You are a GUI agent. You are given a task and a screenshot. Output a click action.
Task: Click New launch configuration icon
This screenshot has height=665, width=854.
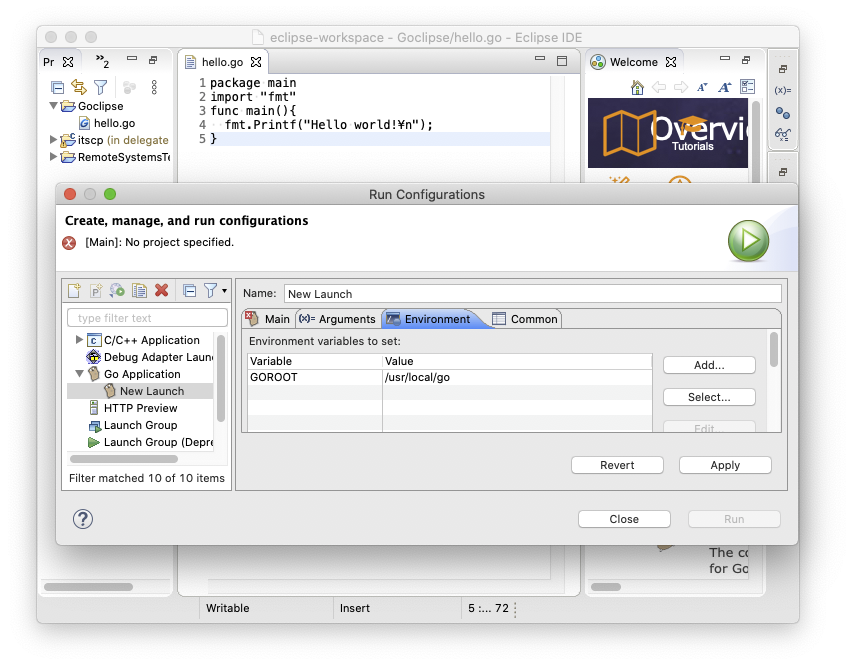[x=74, y=291]
